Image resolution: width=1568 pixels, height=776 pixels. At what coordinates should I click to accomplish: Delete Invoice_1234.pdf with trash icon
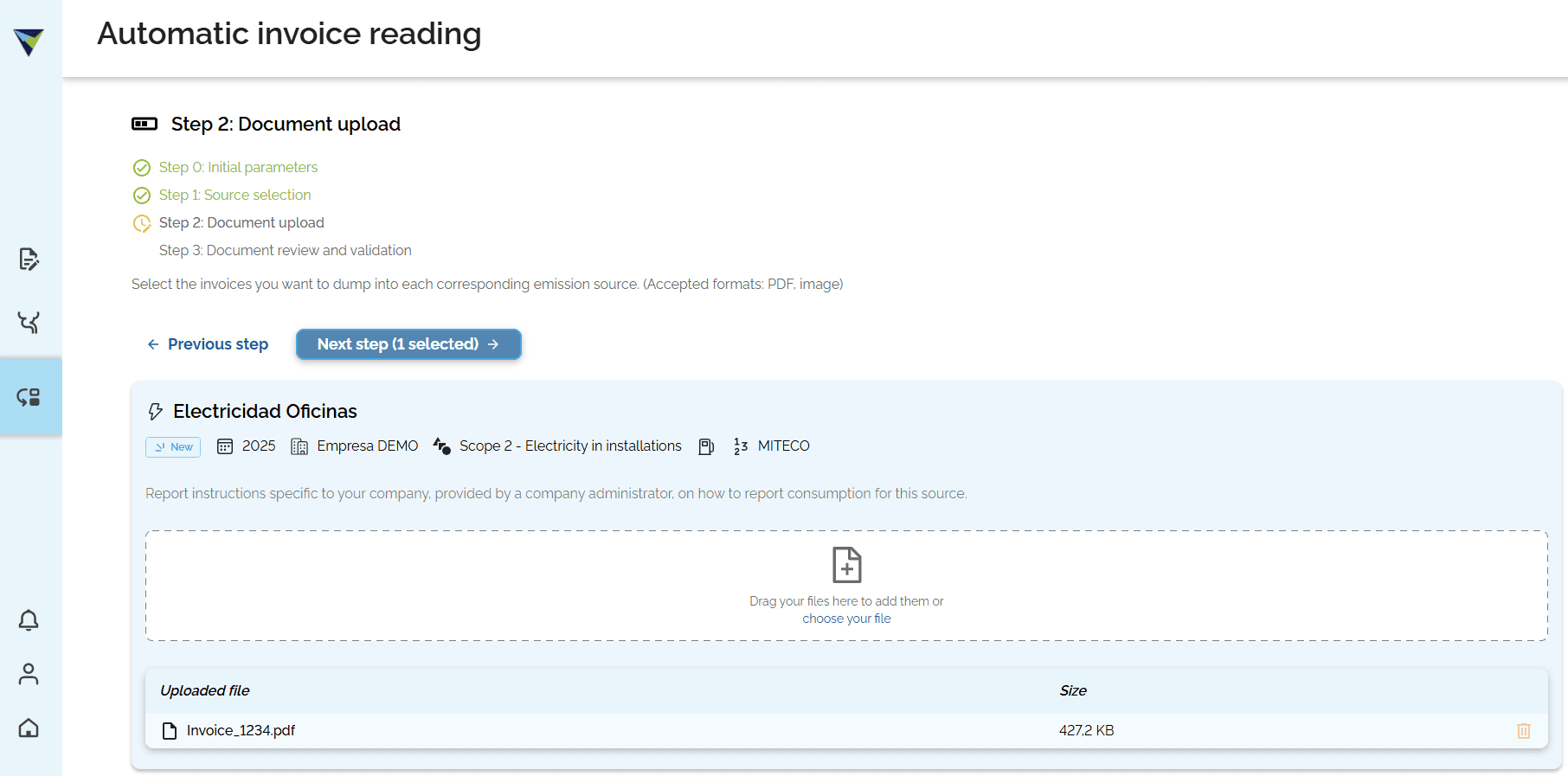pyautogui.click(x=1524, y=731)
